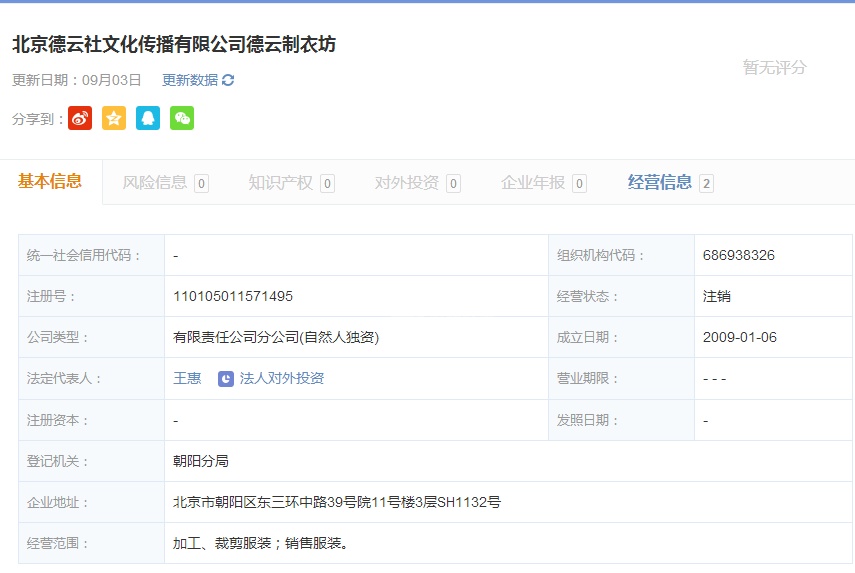Open the 经营信息 tab
855x573 pixels.
[660, 182]
